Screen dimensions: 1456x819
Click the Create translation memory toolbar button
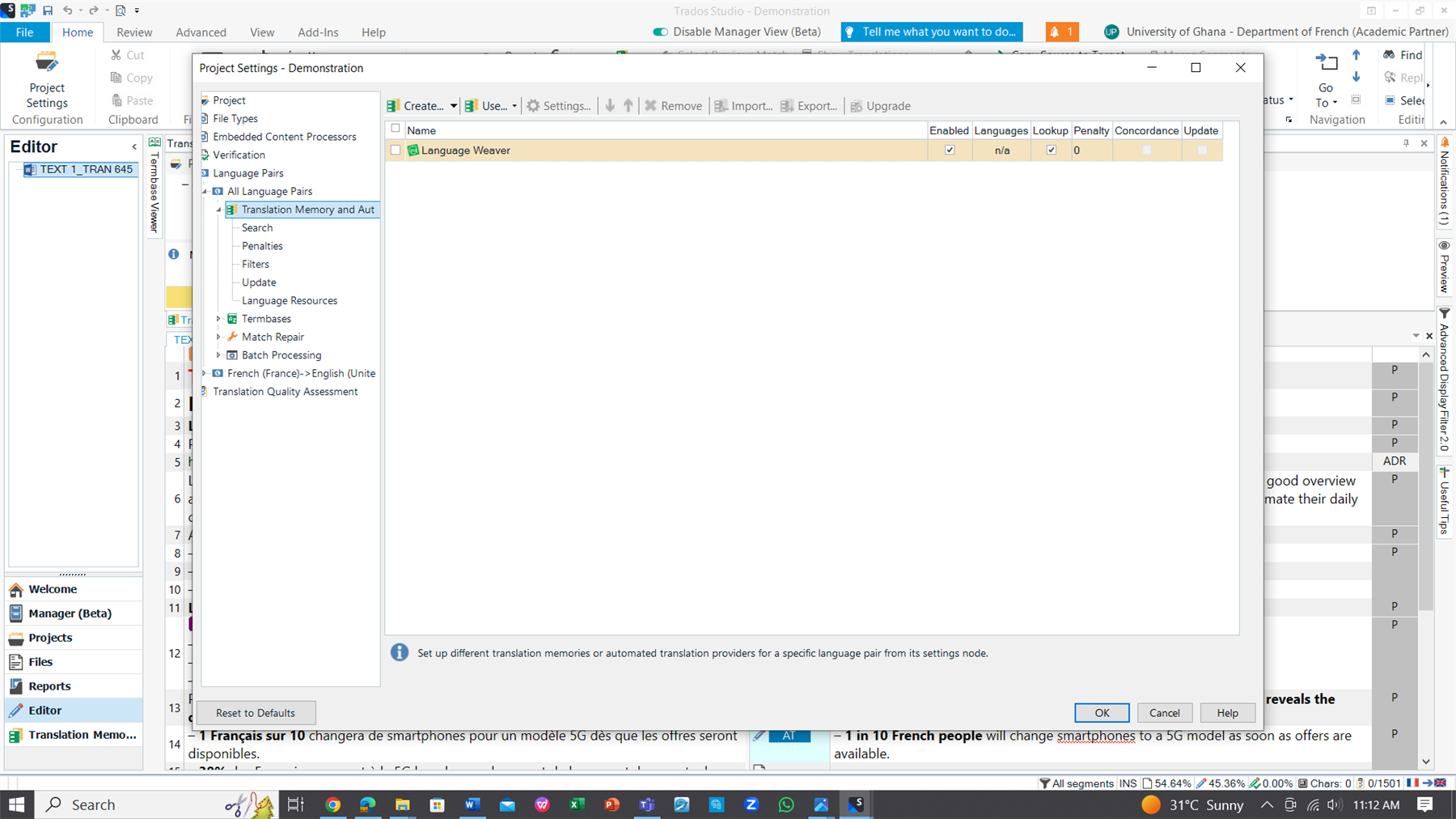point(416,106)
